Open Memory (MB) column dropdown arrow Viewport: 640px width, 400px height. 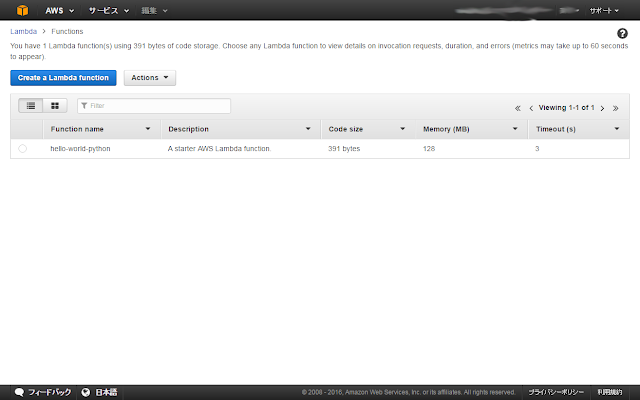coord(515,129)
